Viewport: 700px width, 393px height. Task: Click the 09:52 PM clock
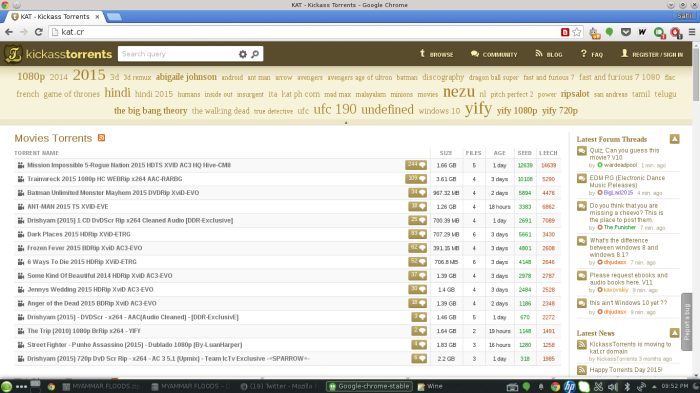[x=675, y=386]
